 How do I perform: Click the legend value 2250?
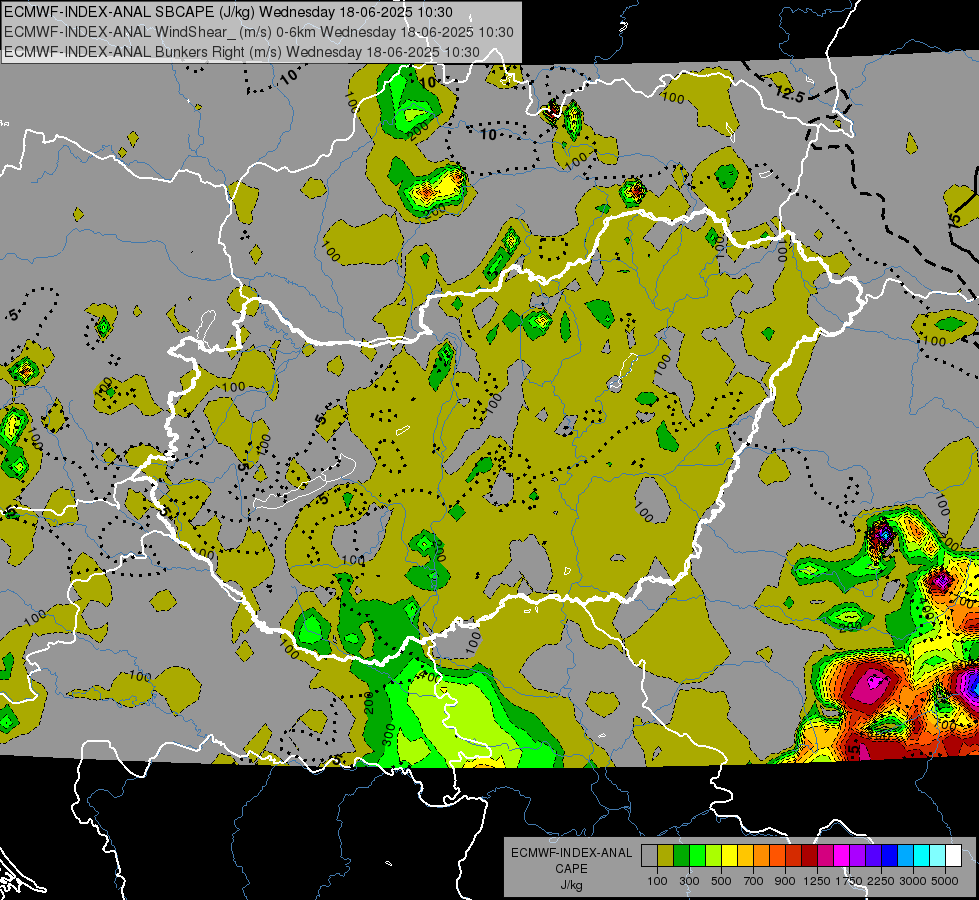click(881, 881)
